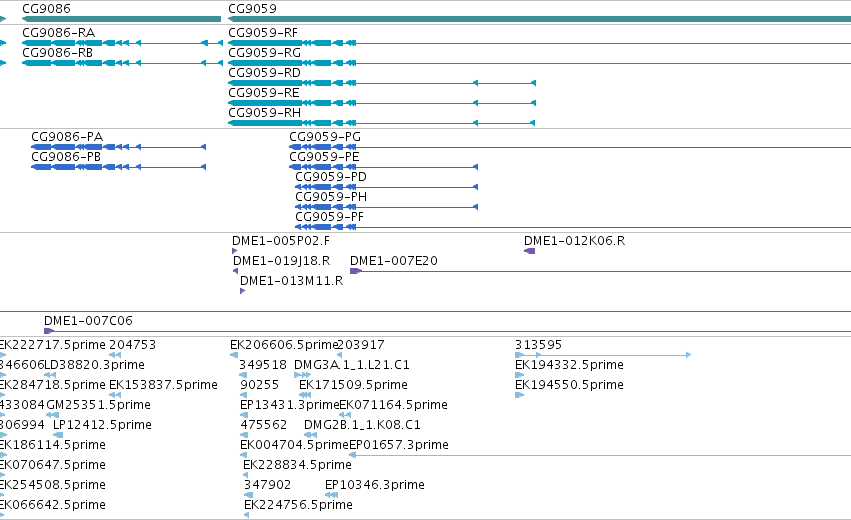Click DMG2B.1_1.K08.C1 EST label
The height and width of the screenshot is (520, 851).
tap(362, 425)
